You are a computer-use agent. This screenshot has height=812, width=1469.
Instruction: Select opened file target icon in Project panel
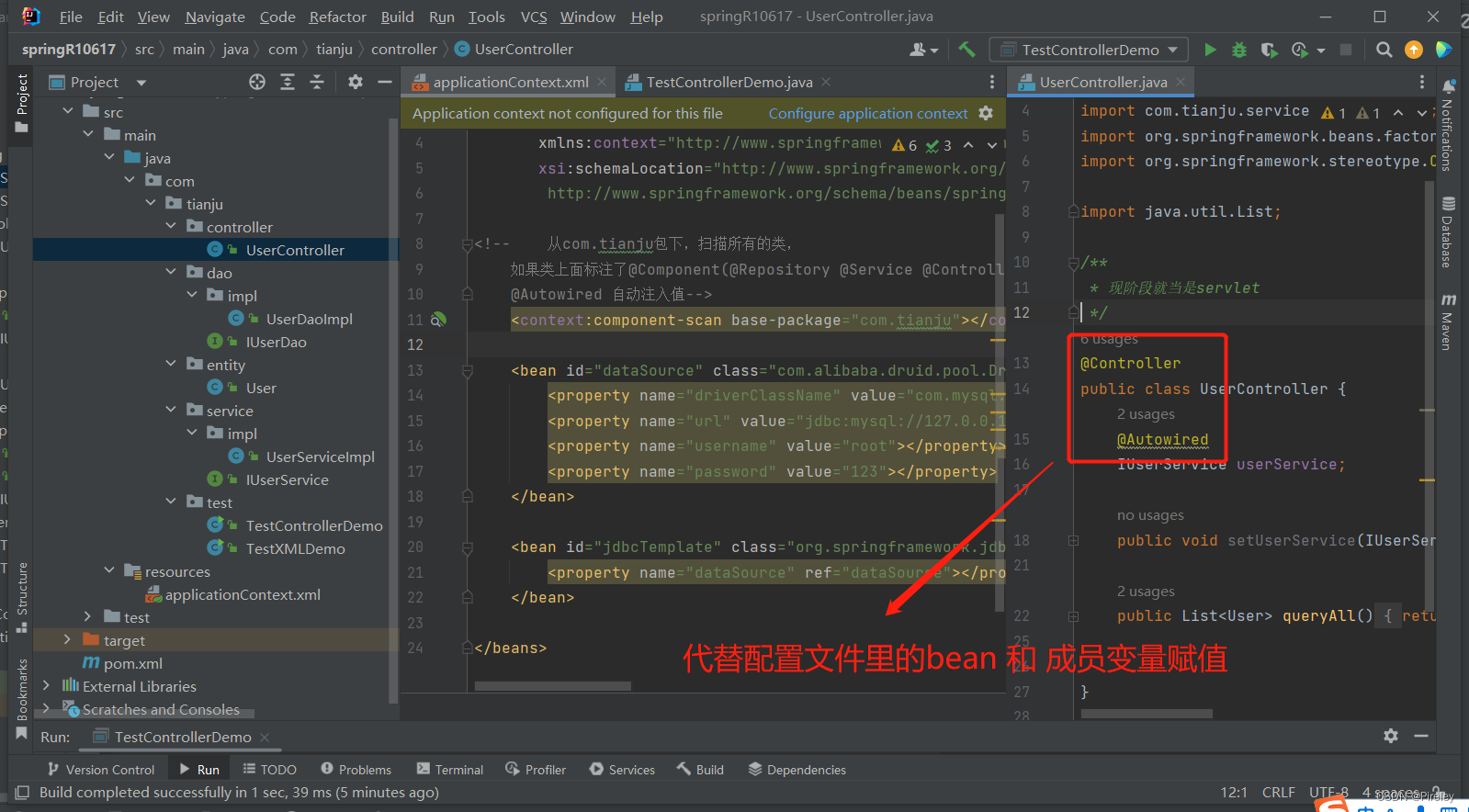[257, 82]
